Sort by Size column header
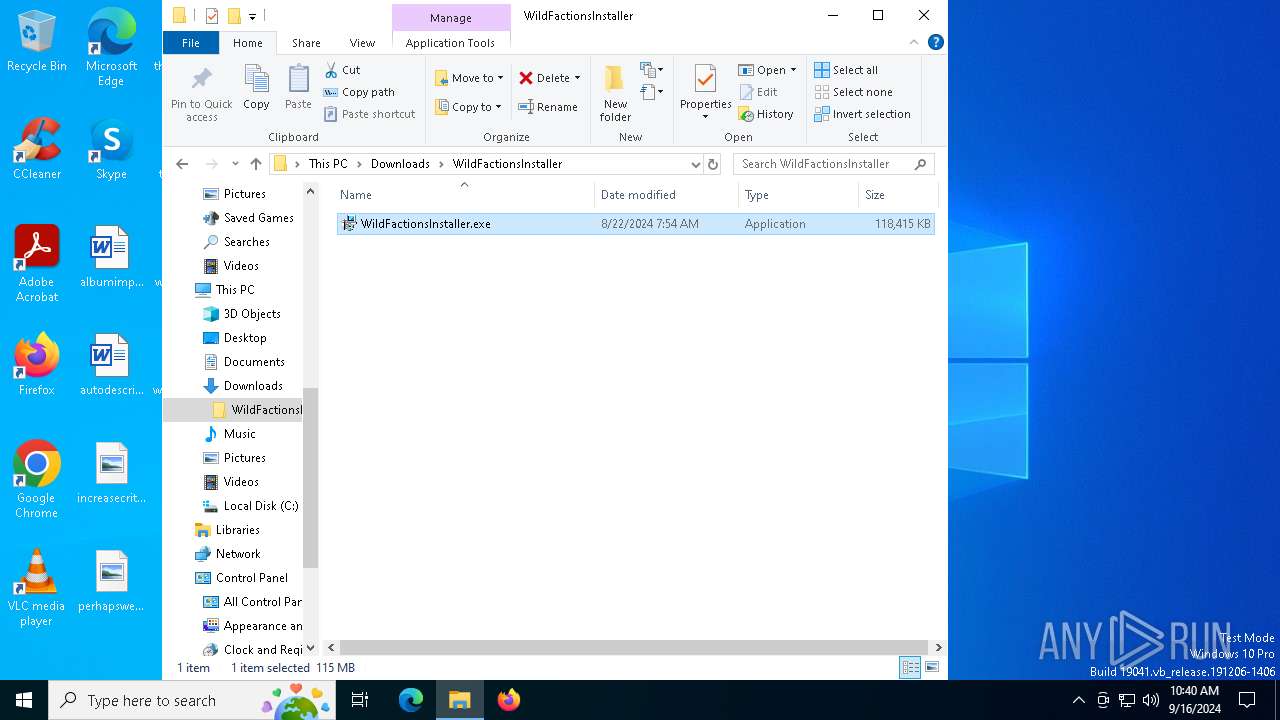The width and height of the screenshot is (1280, 720). (898, 195)
